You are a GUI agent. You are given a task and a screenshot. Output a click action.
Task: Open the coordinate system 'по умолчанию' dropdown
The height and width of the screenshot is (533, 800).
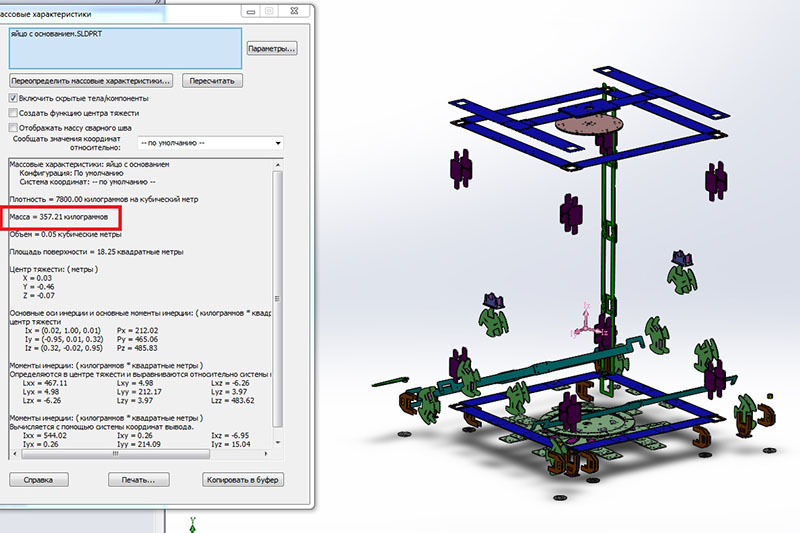pyautogui.click(x=210, y=143)
